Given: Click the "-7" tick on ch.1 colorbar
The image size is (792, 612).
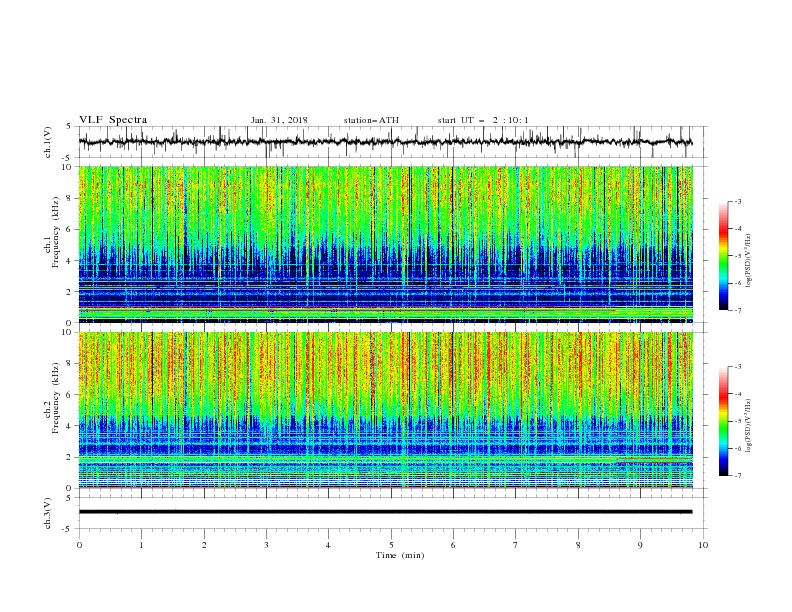Looking at the screenshot, I should 738,310.
